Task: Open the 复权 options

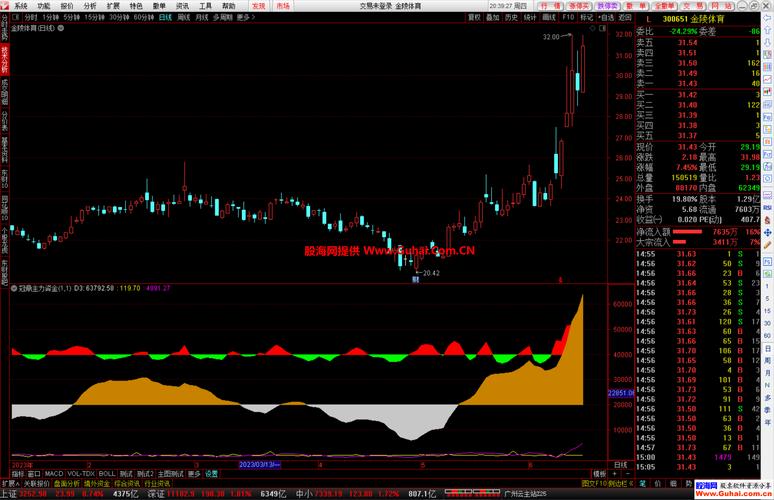Action: pos(474,17)
